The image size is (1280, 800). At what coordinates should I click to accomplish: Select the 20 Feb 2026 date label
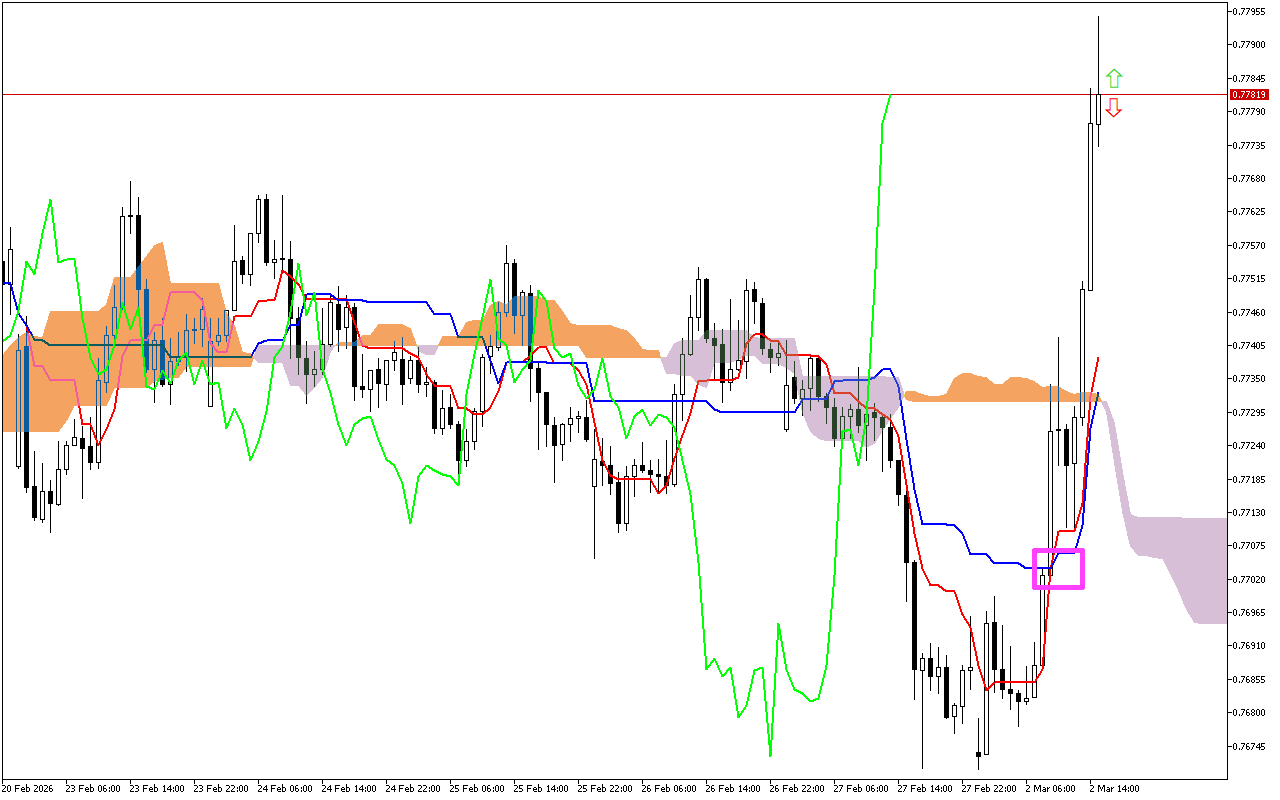(x=30, y=788)
